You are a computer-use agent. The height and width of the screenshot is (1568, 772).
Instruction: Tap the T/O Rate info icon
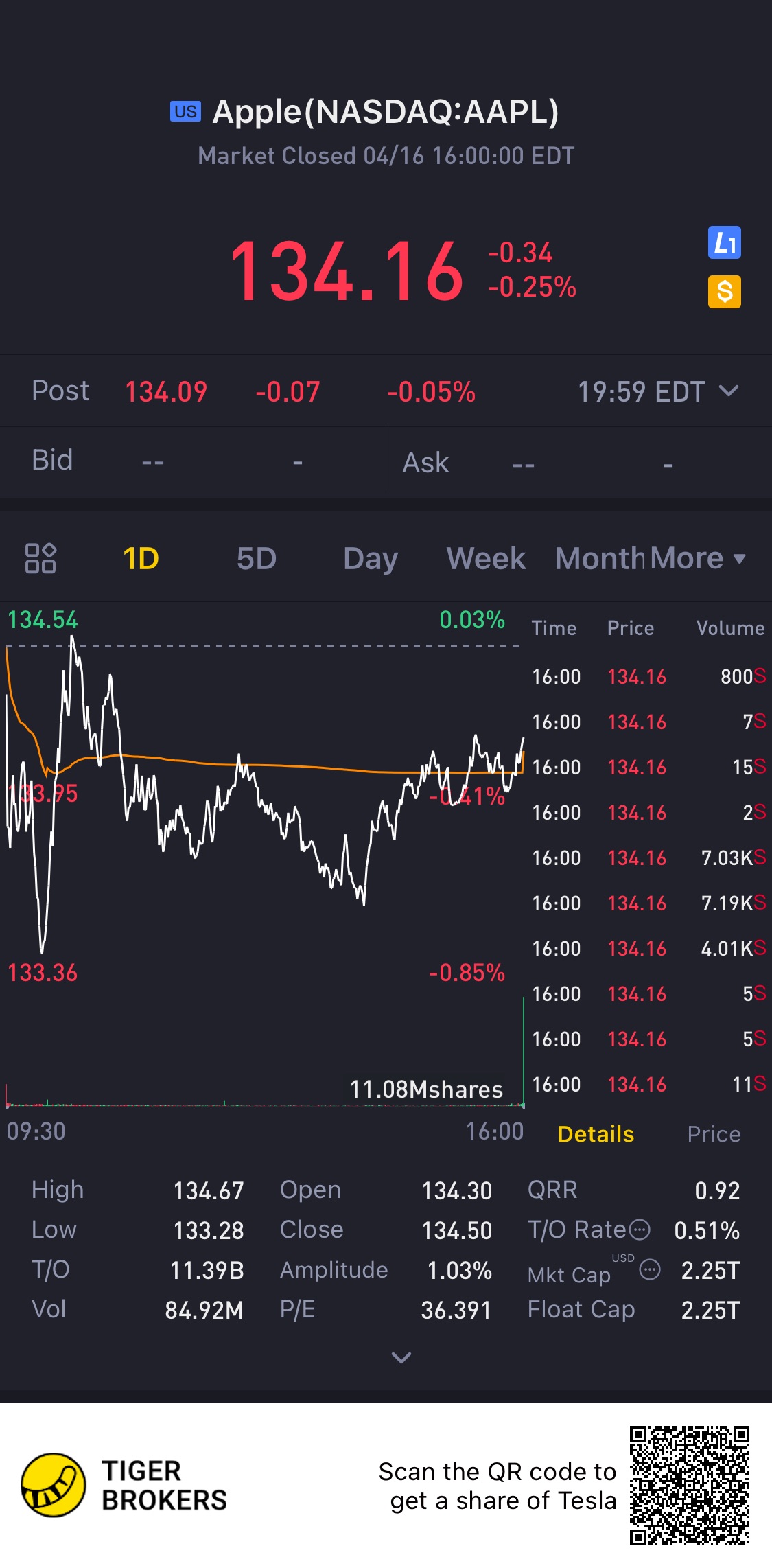640,1230
